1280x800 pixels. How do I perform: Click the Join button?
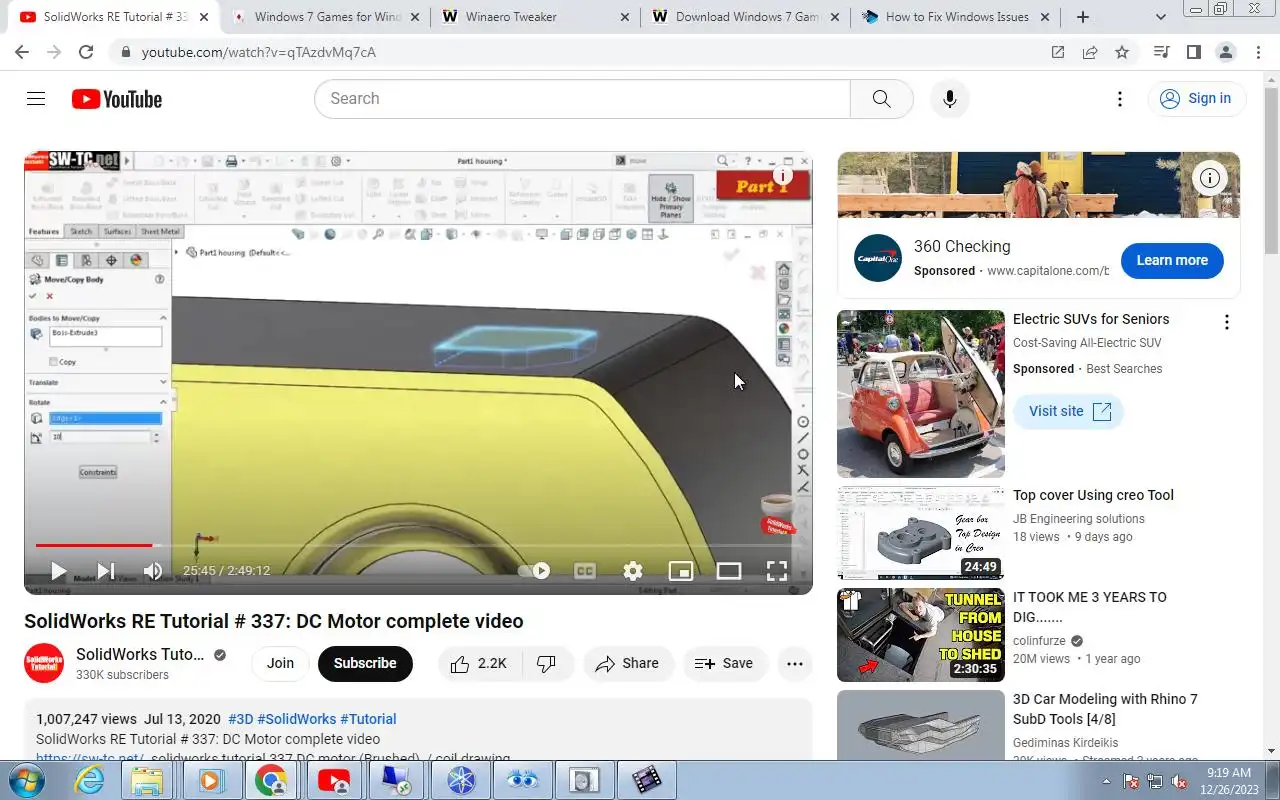coord(280,663)
